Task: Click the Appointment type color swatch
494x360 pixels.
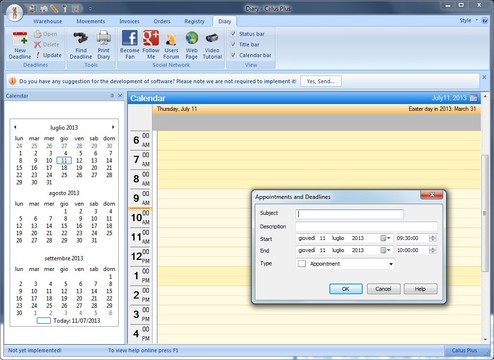Action: tap(302, 264)
